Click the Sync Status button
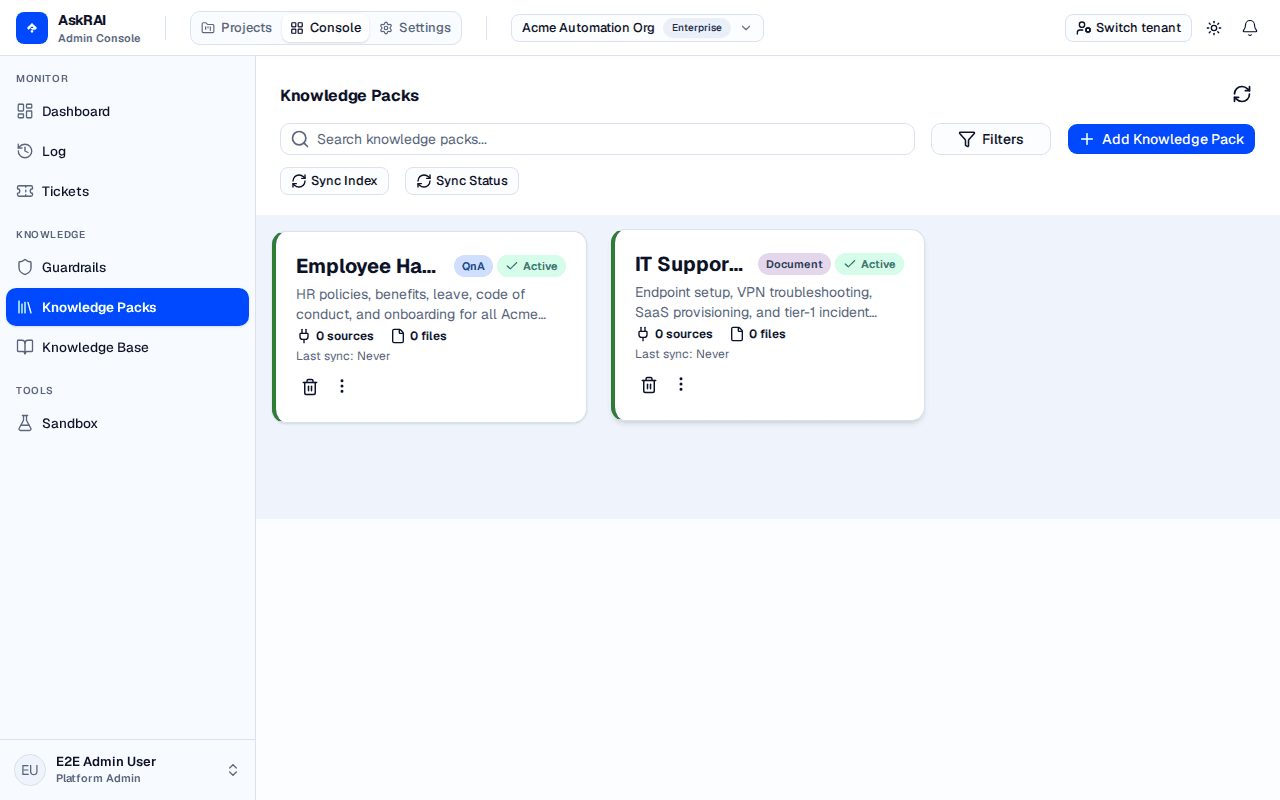The height and width of the screenshot is (800, 1280). pyautogui.click(x=462, y=181)
